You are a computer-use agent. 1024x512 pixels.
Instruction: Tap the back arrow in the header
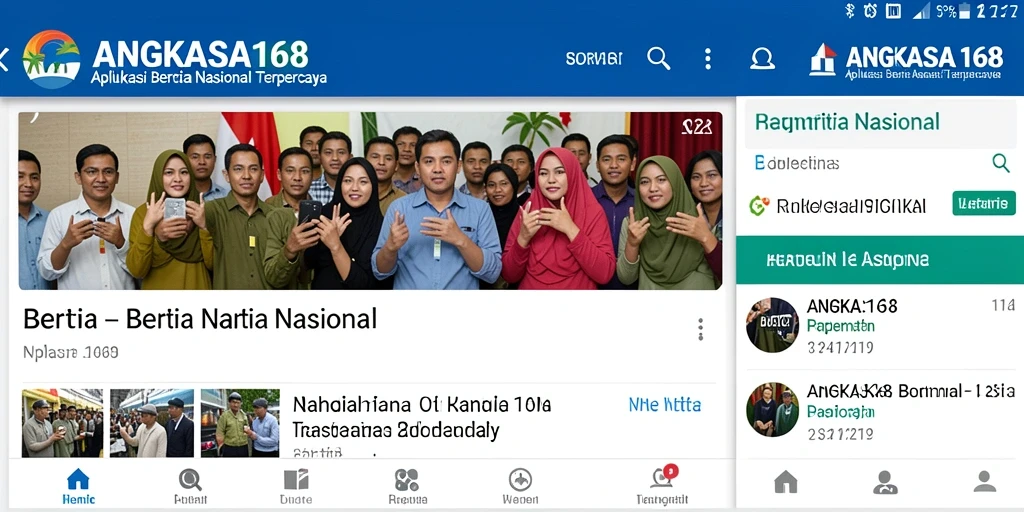(3, 59)
